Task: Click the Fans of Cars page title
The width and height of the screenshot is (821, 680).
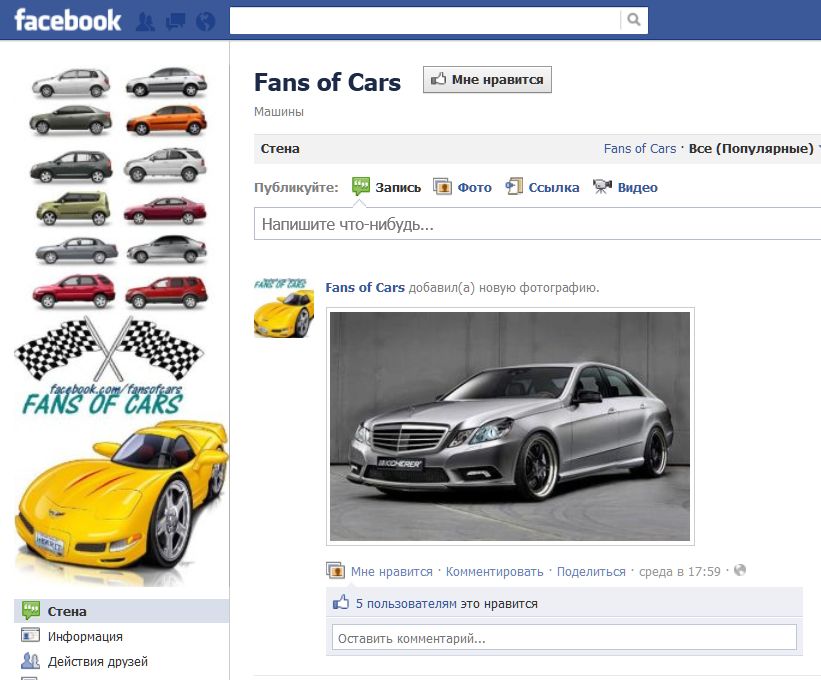Action: coord(327,83)
